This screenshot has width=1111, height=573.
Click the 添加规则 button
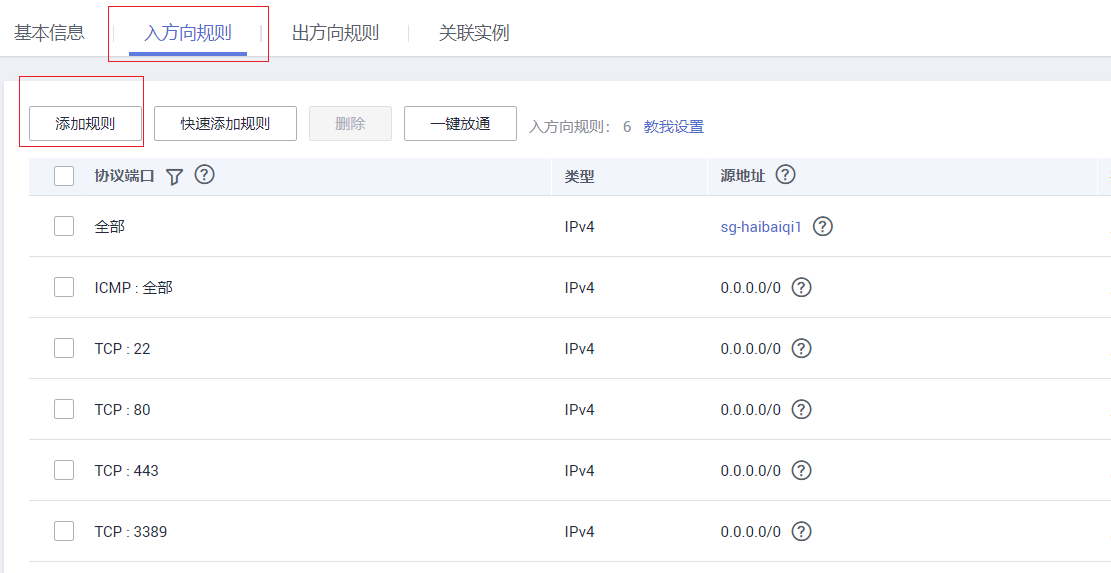(x=85, y=123)
